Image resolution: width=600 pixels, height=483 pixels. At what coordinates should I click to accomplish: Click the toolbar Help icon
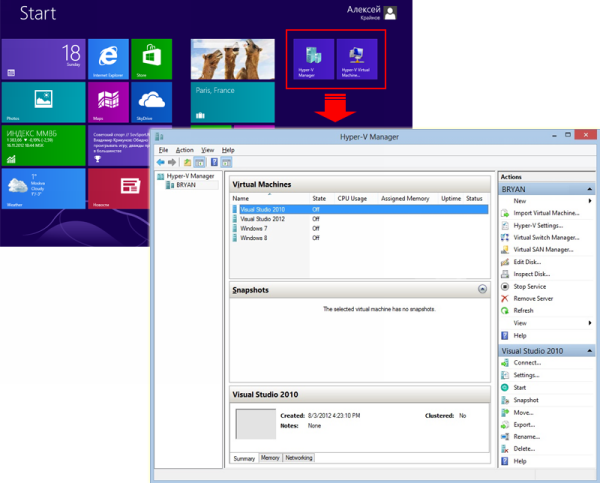(x=213, y=162)
